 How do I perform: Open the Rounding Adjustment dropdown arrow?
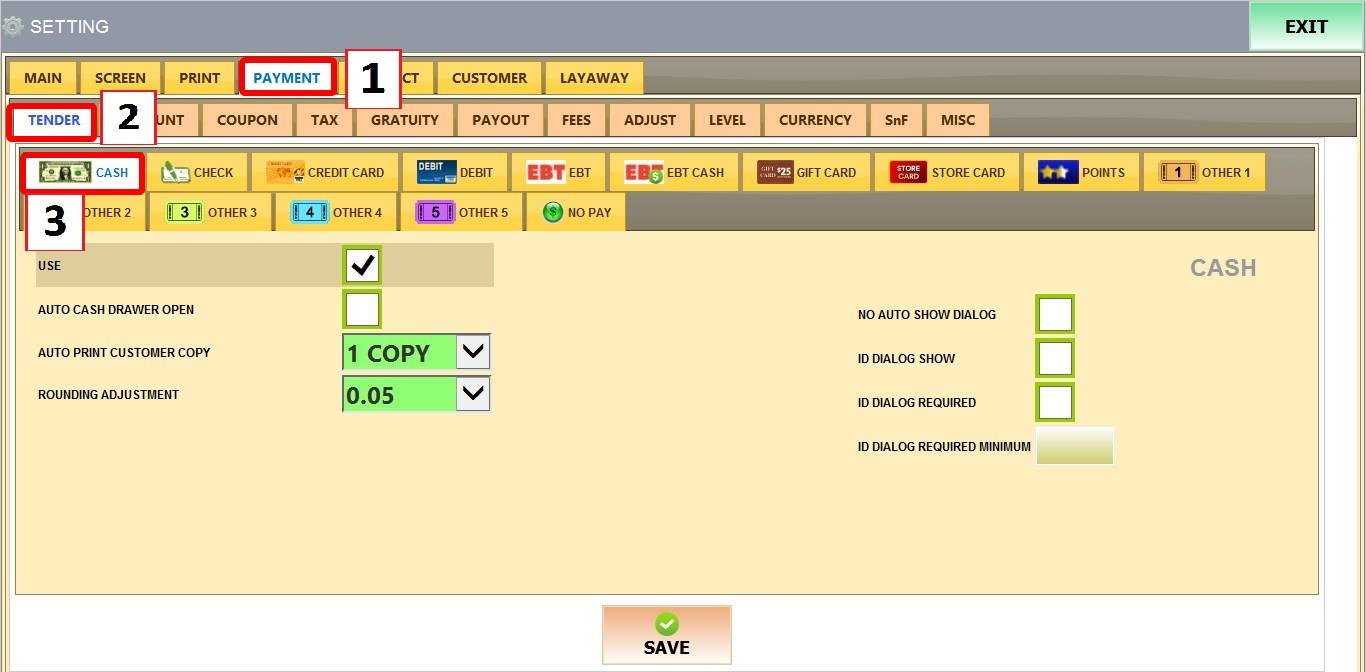tap(473, 394)
